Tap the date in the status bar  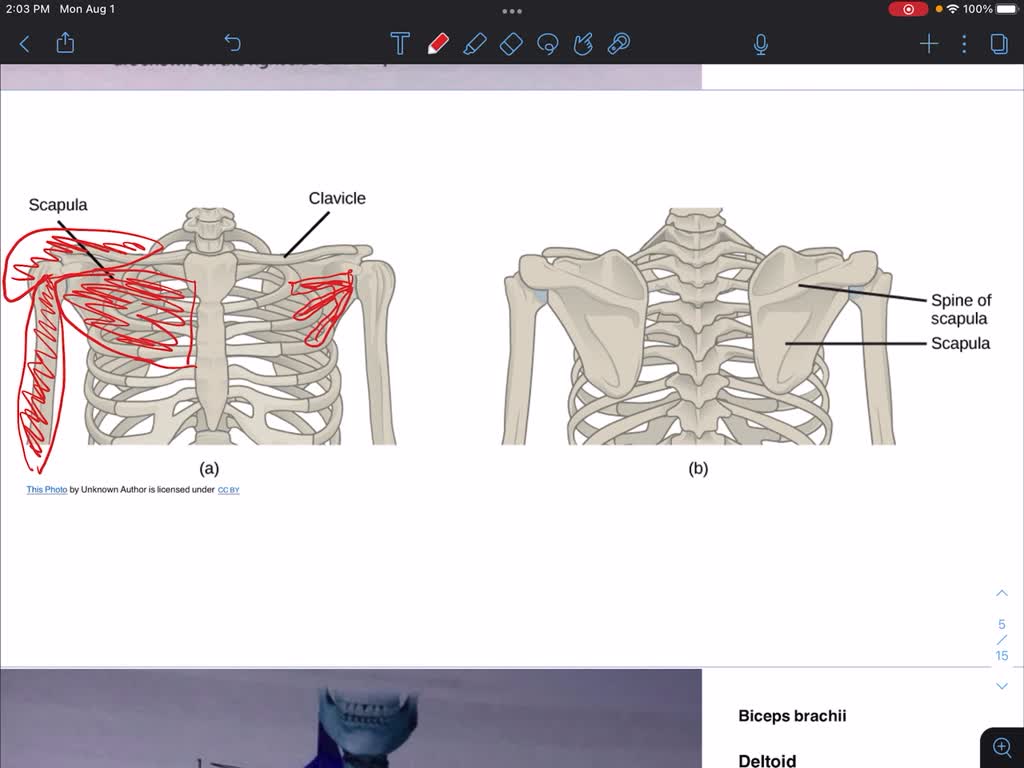click(x=87, y=8)
